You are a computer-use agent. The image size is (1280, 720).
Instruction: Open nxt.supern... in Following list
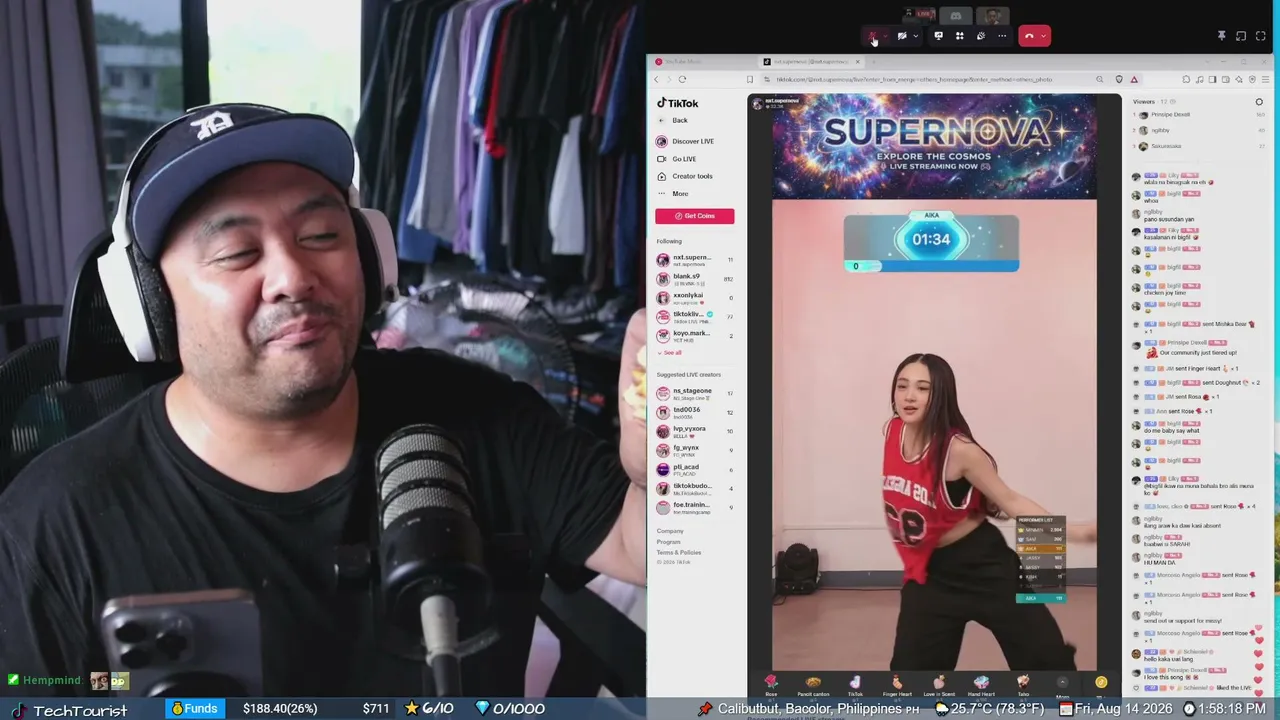pos(694,260)
